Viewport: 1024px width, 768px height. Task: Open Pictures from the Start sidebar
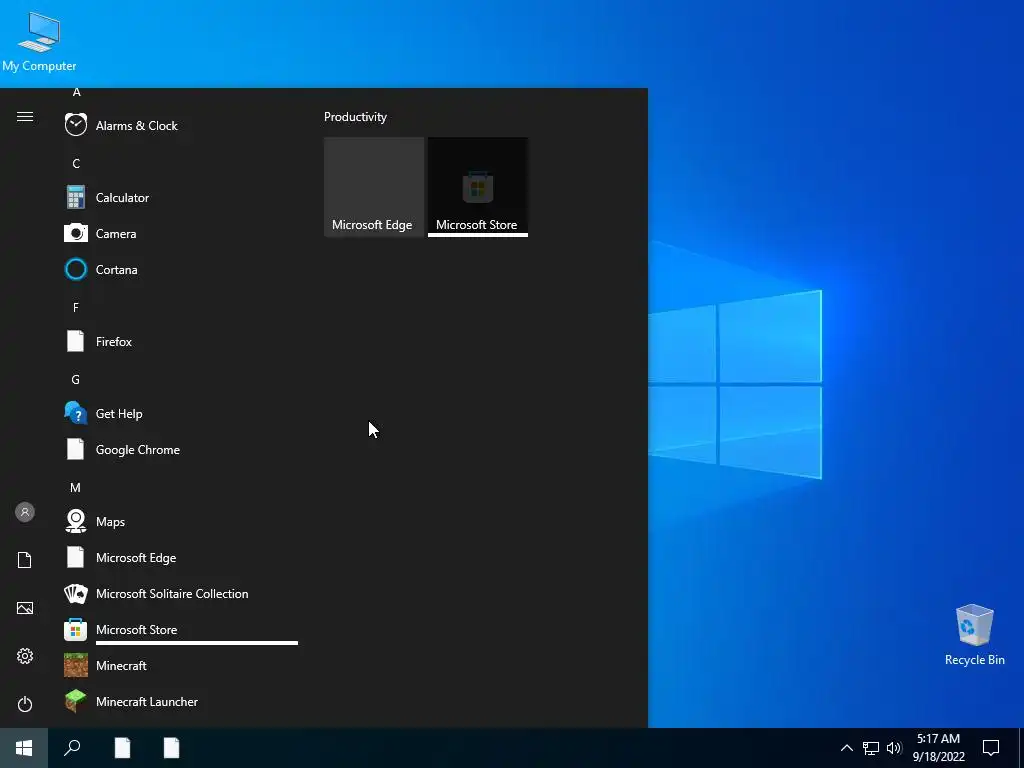(25, 608)
